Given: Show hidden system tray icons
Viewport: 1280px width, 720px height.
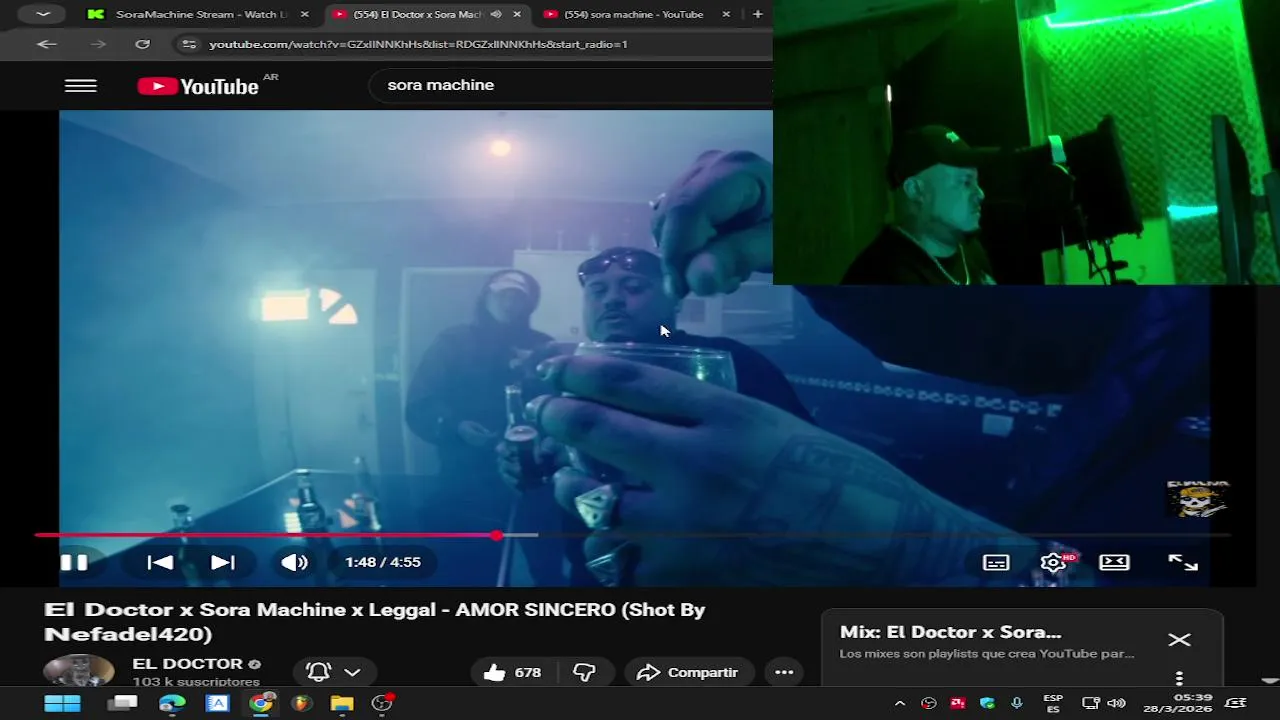Looking at the screenshot, I should pos(900,703).
